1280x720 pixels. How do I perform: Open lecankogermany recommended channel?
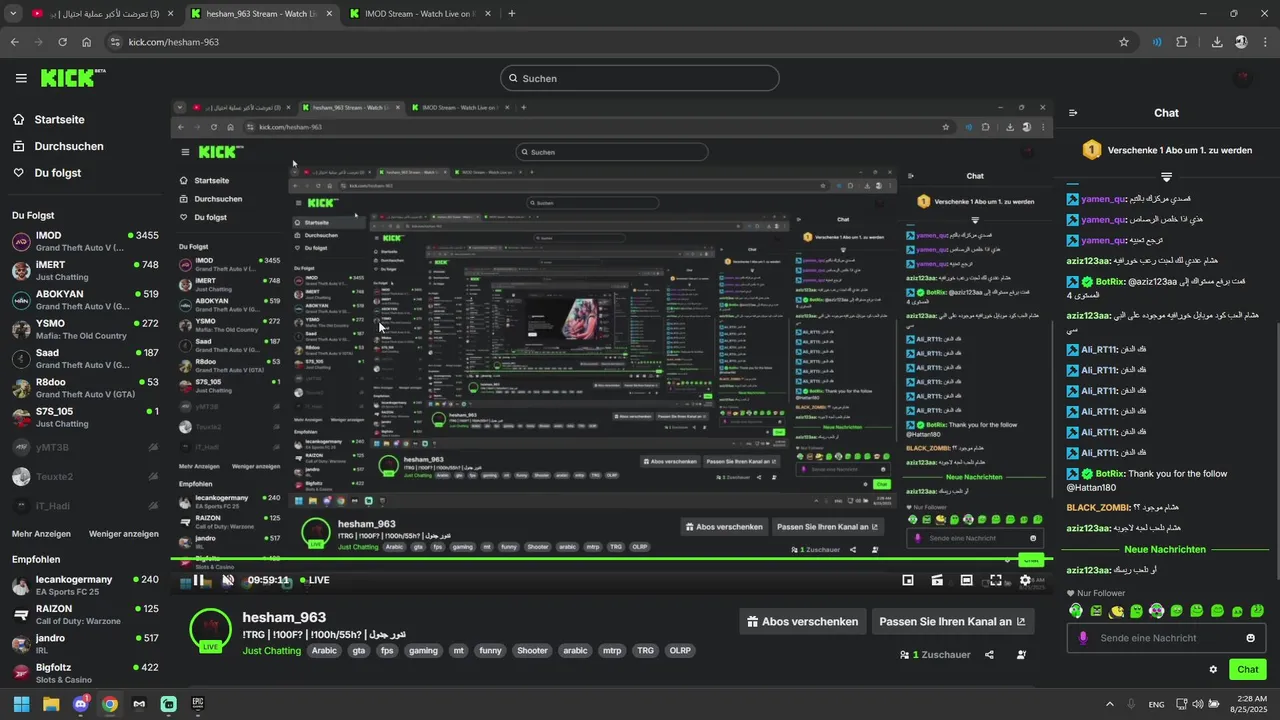tap(85, 585)
